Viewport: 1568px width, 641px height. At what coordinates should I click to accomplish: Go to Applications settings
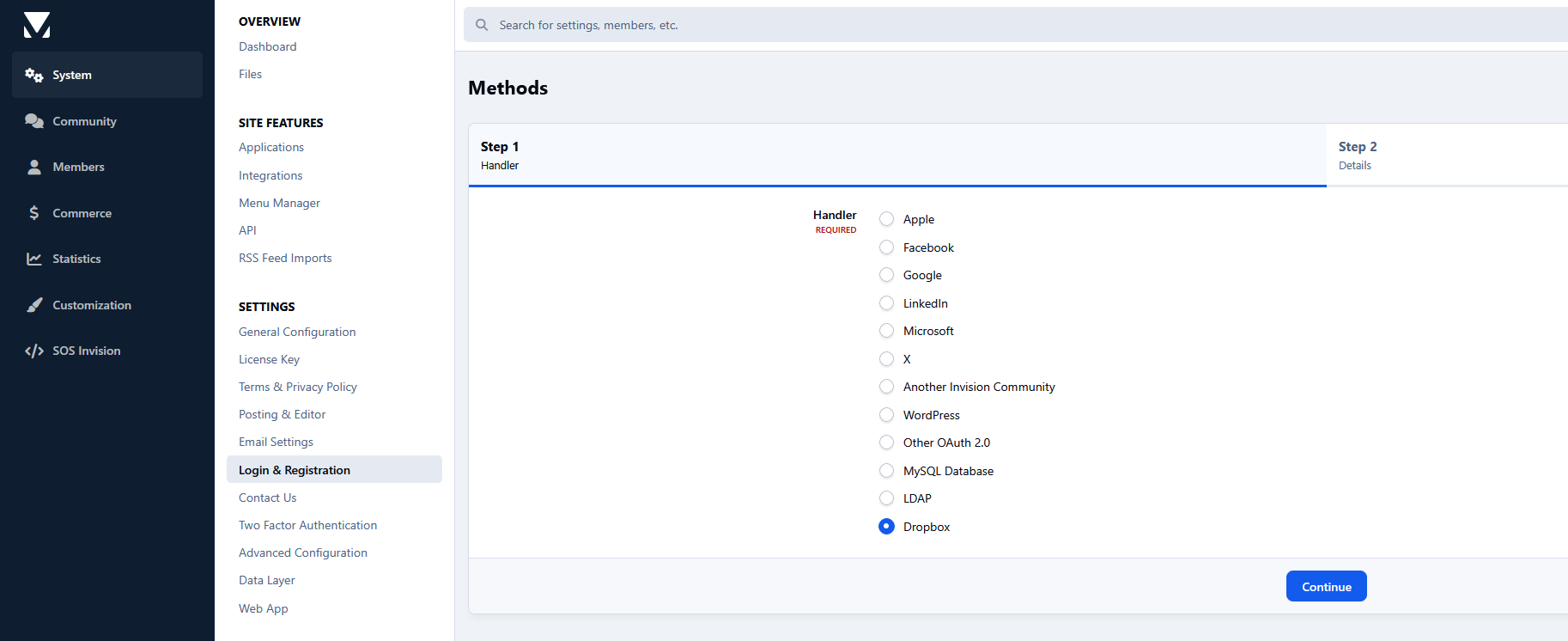(x=271, y=147)
